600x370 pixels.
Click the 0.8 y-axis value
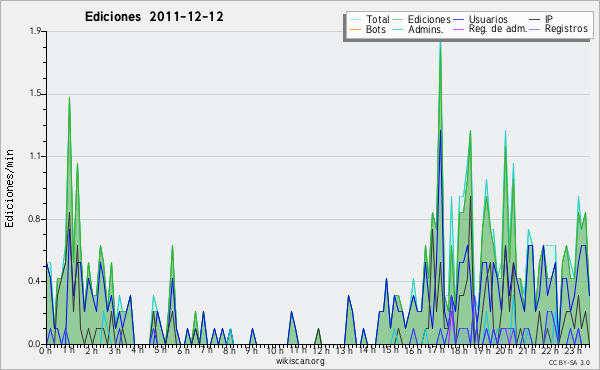tap(35, 219)
